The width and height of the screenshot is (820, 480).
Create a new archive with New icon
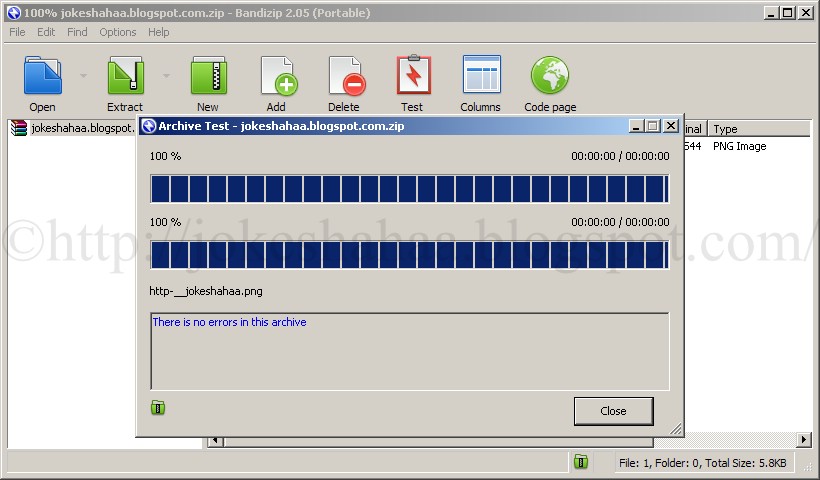[208, 76]
